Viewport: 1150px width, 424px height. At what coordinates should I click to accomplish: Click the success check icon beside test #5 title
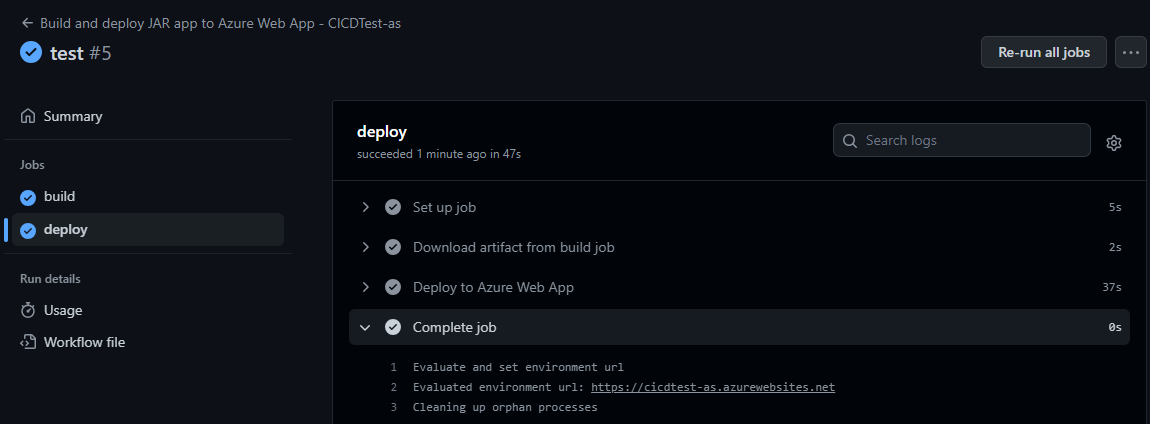coord(31,52)
